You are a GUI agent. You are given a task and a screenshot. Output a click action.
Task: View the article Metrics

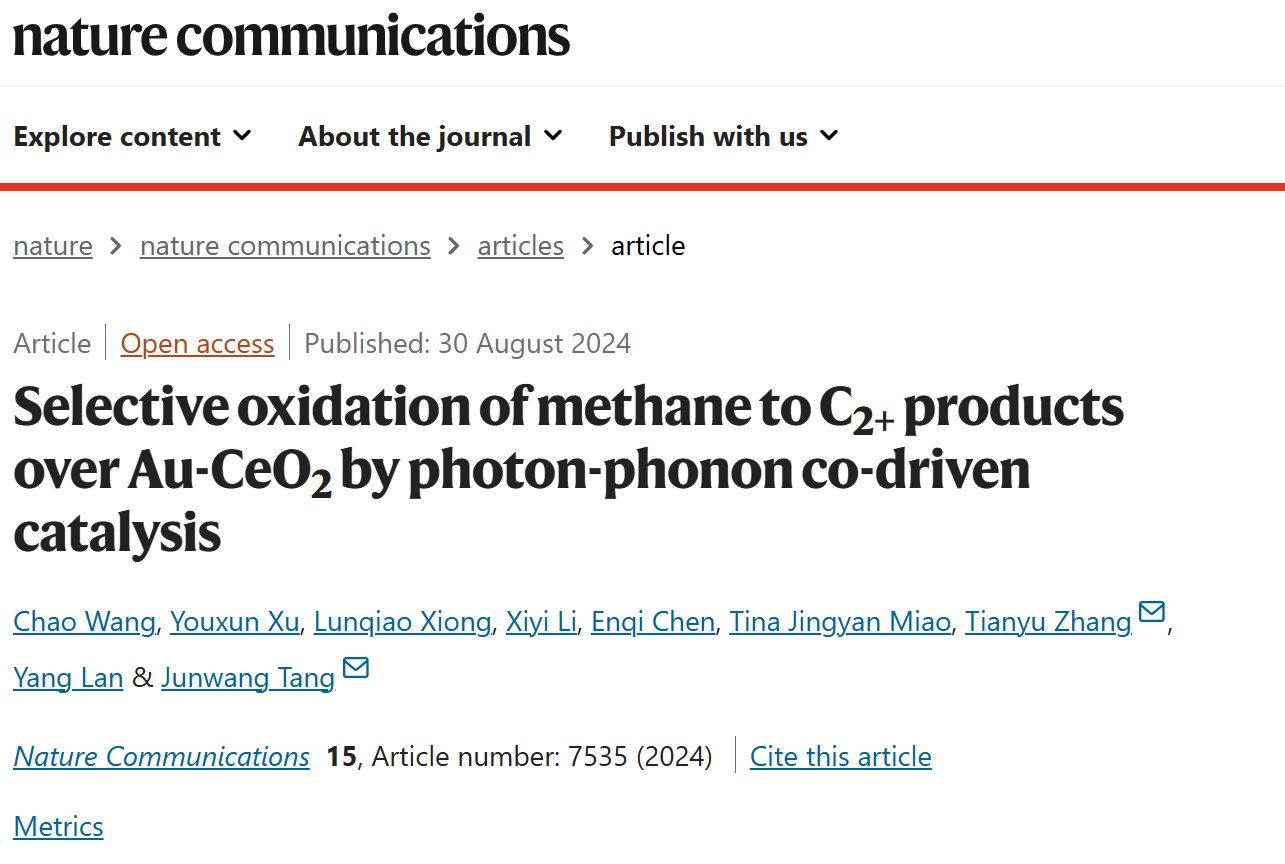click(58, 827)
